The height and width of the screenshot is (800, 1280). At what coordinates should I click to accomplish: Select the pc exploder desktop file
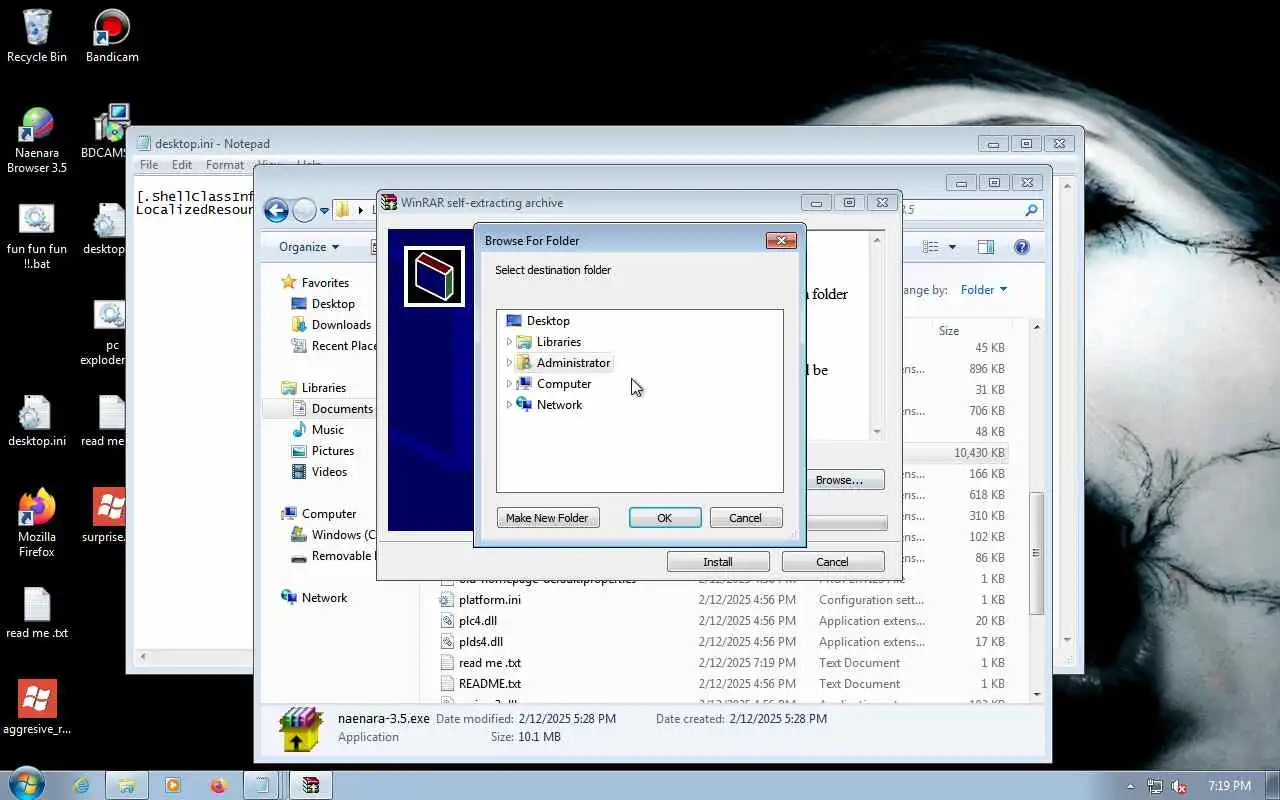coord(108,334)
